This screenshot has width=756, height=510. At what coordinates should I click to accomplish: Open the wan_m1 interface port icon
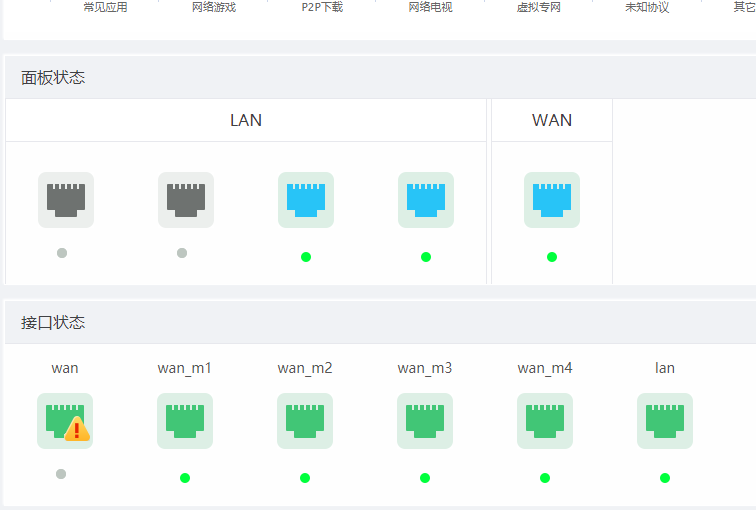tap(185, 421)
